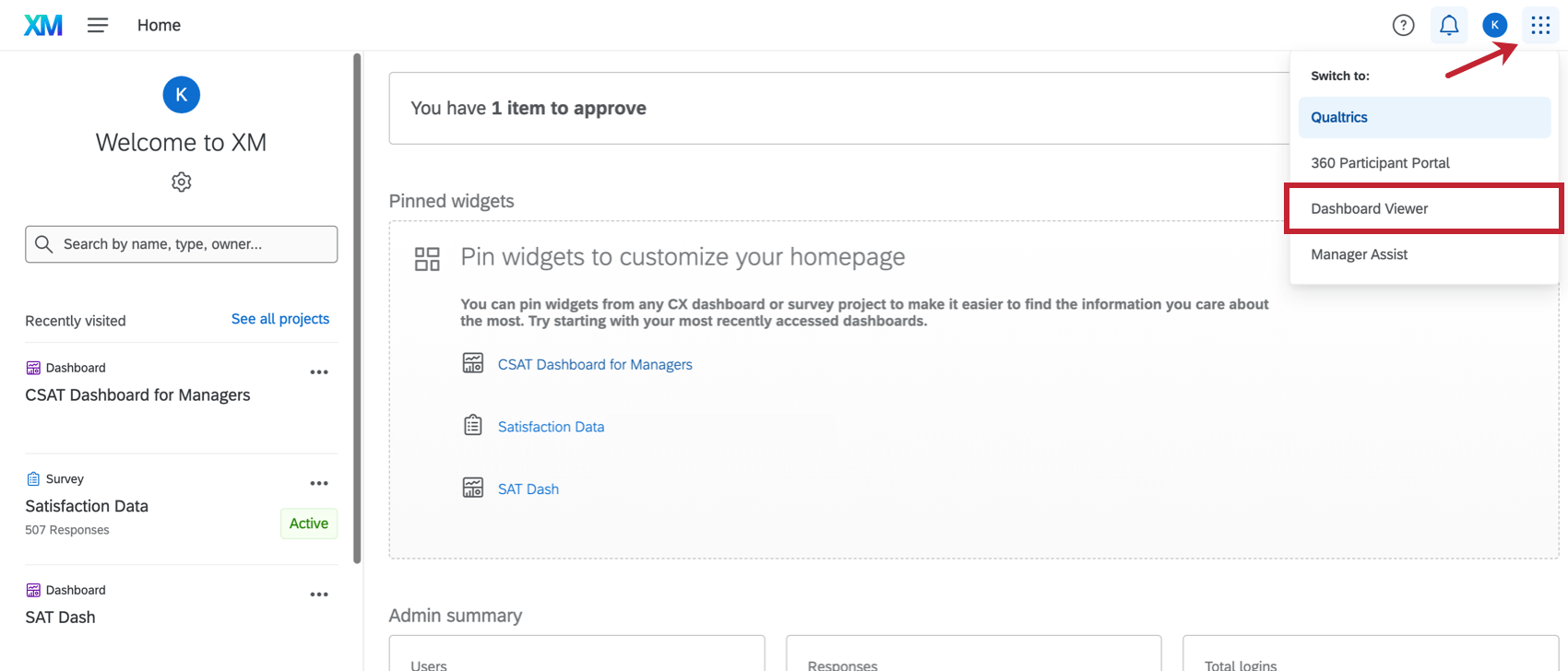Viewport: 1568px width, 671px height.
Task: Click the XM logo
Action: [x=43, y=25]
